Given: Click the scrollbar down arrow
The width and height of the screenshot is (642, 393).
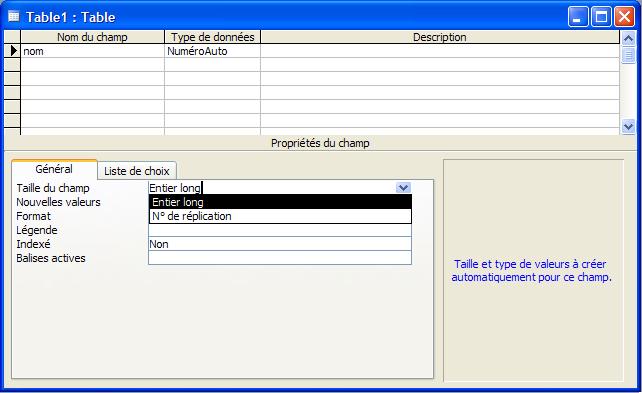Looking at the screenshot, I should (628, 126).
